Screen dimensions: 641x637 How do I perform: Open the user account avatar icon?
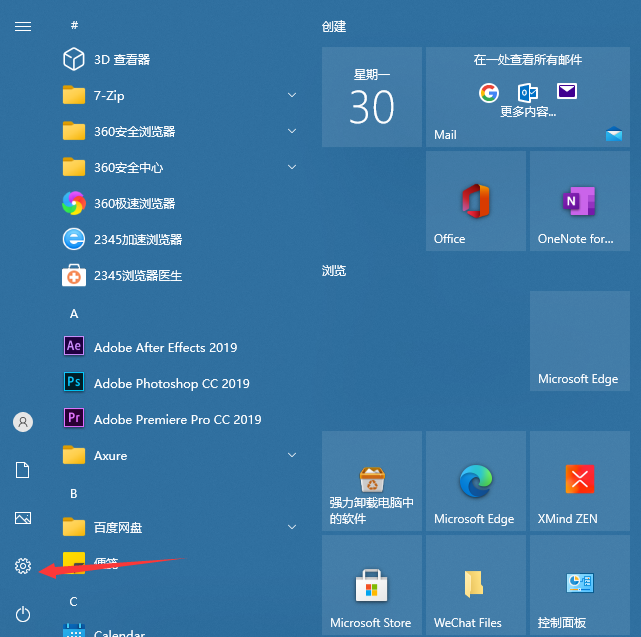click(23, 422)
